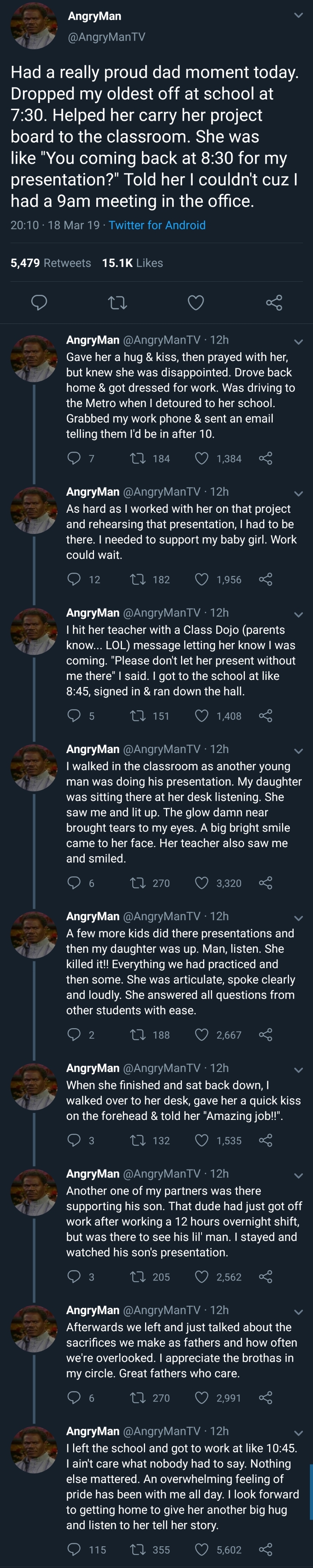Open the @AngryManTV handle in header
The height and width of the screenshot is (1568, 313).
click(x=106, y=36)
